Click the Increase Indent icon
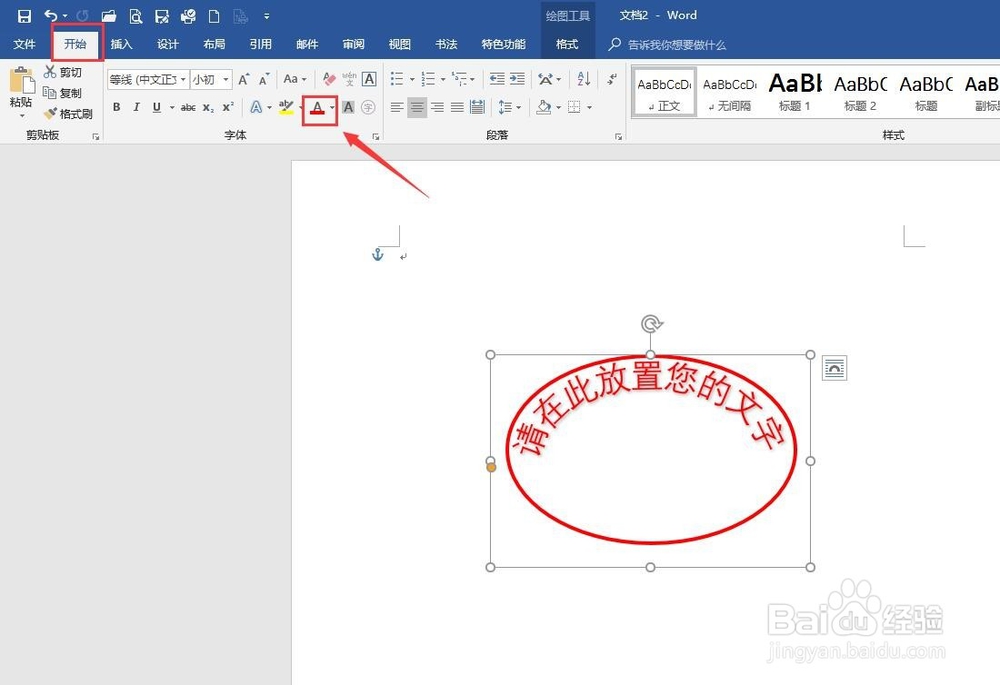 [x=518, y=79]
